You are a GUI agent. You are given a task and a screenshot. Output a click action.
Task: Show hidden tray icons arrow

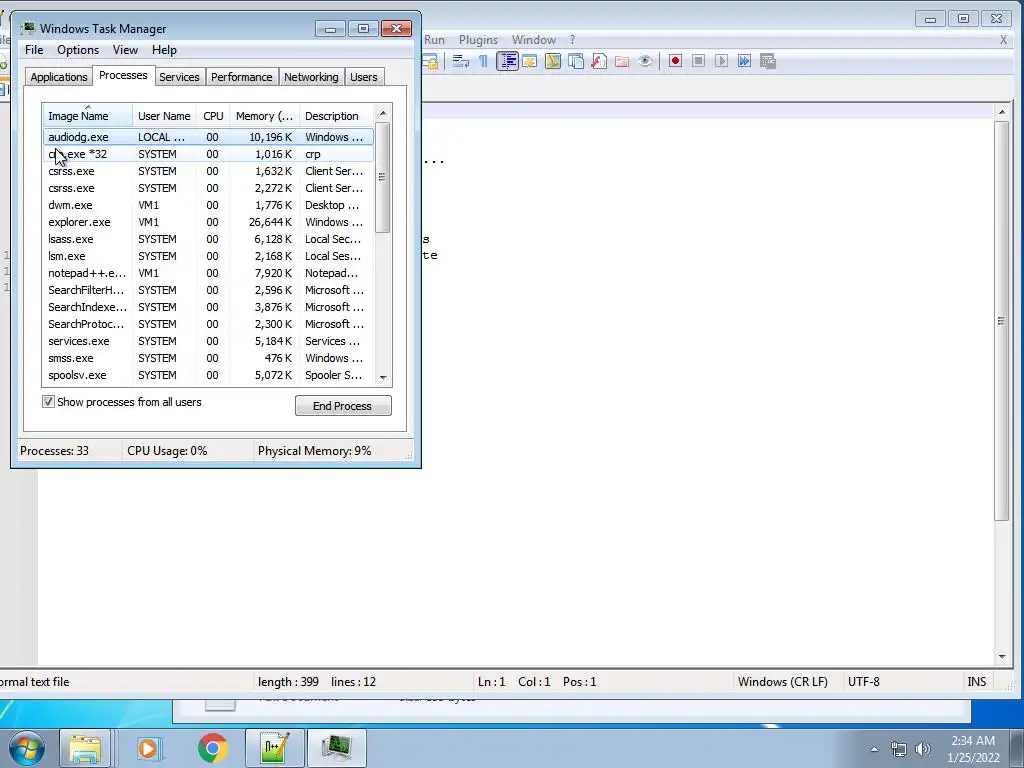[x=874, y=749]
